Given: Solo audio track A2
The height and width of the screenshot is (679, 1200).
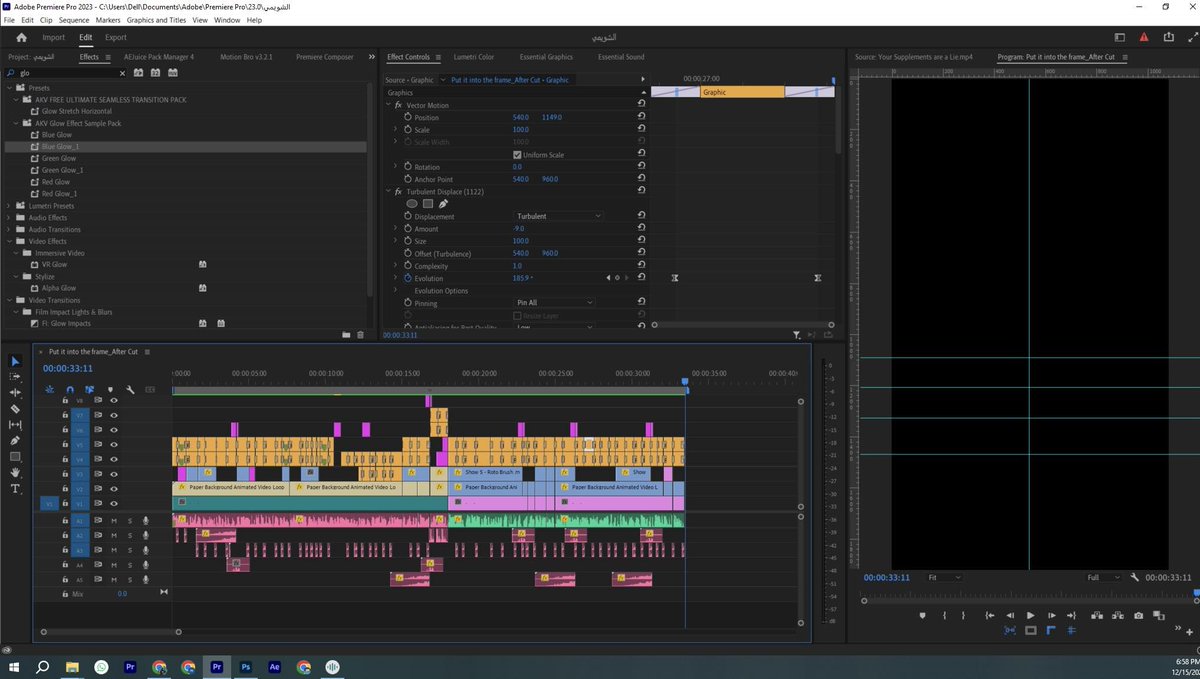Looking at the screenshot, I should click(x=129, y=535).
